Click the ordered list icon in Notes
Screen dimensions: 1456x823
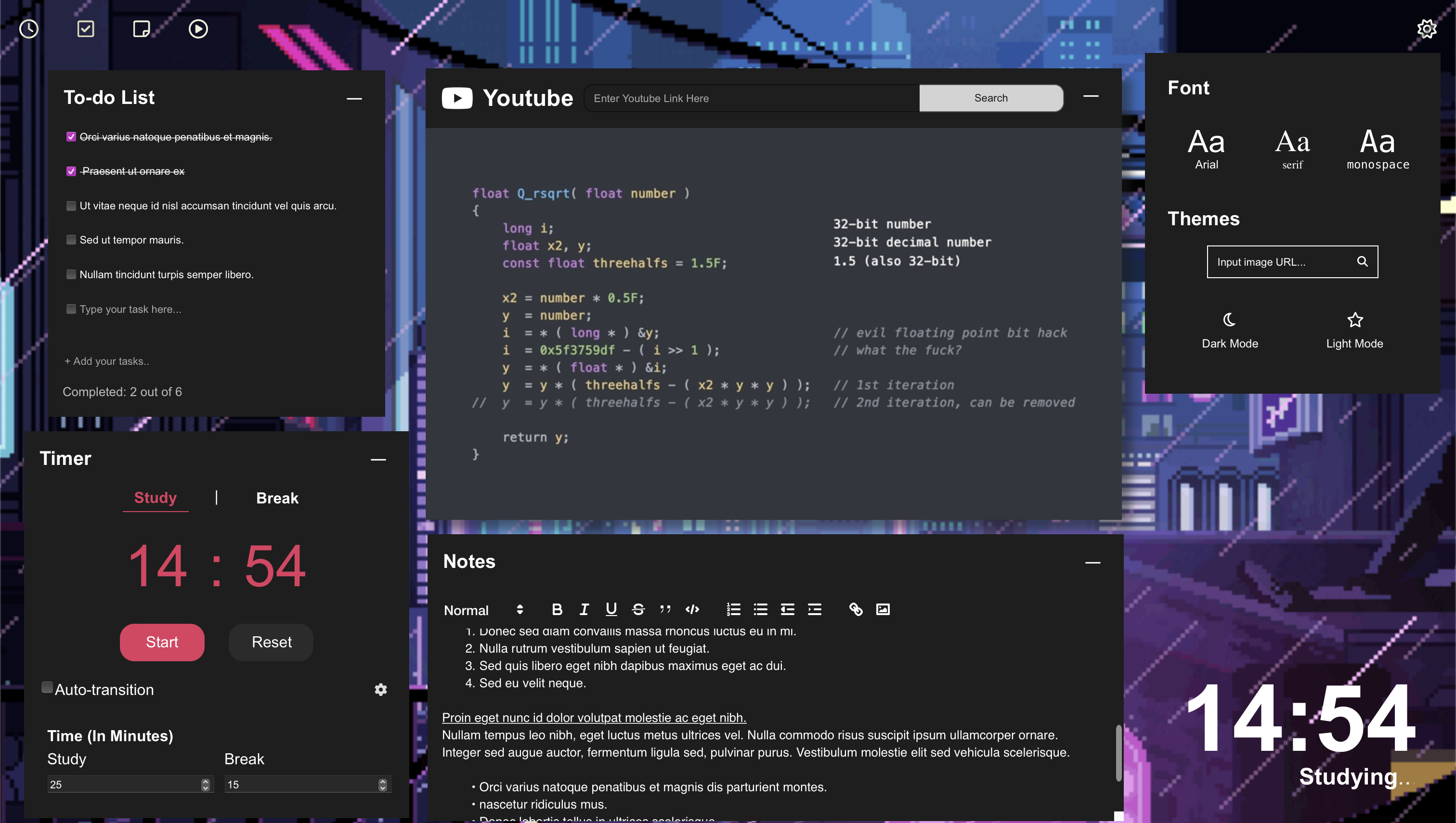pyautogui.click(x=733, y=609)
